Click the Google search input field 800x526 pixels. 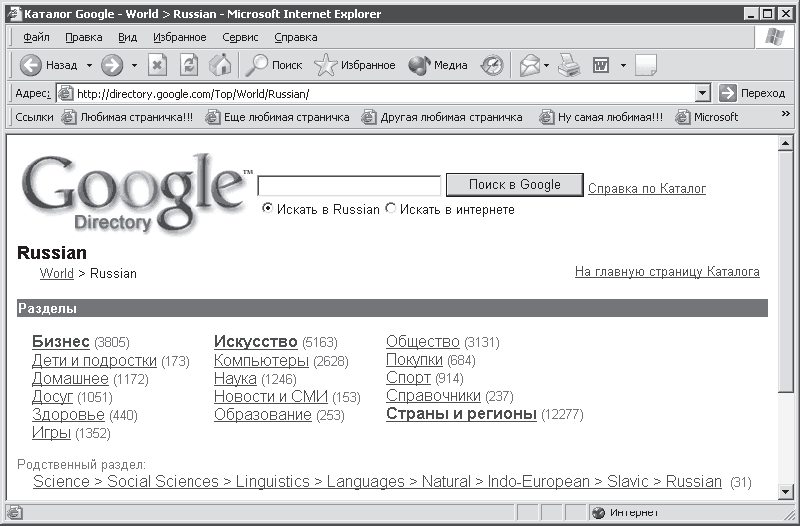(x=349, y=186)
